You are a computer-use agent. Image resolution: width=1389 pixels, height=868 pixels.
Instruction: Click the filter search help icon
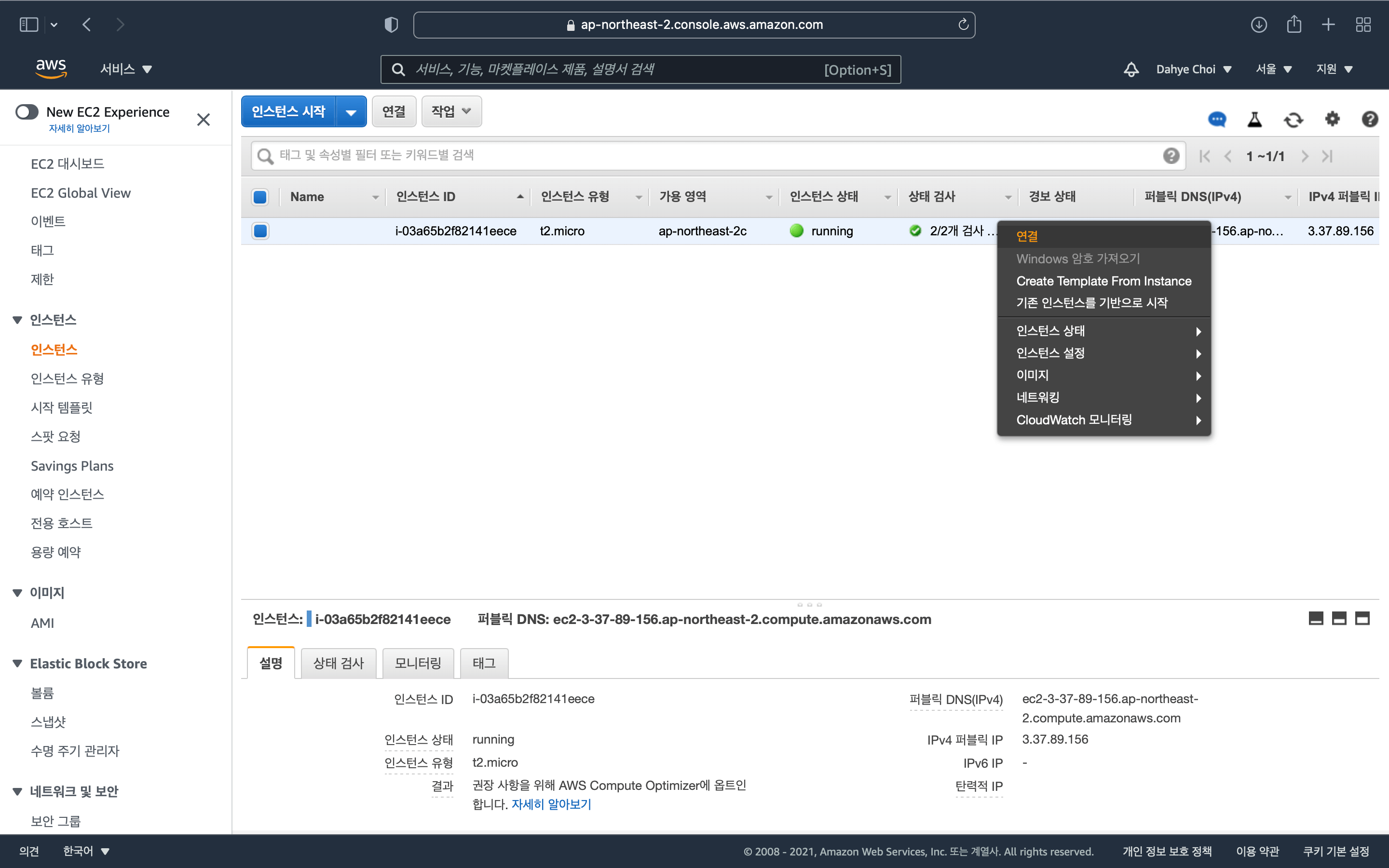coord(1171,156)
